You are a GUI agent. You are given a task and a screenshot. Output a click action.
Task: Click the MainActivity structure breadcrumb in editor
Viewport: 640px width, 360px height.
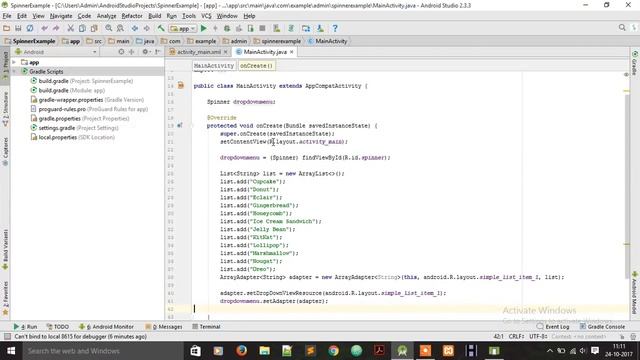click(214, 65)
